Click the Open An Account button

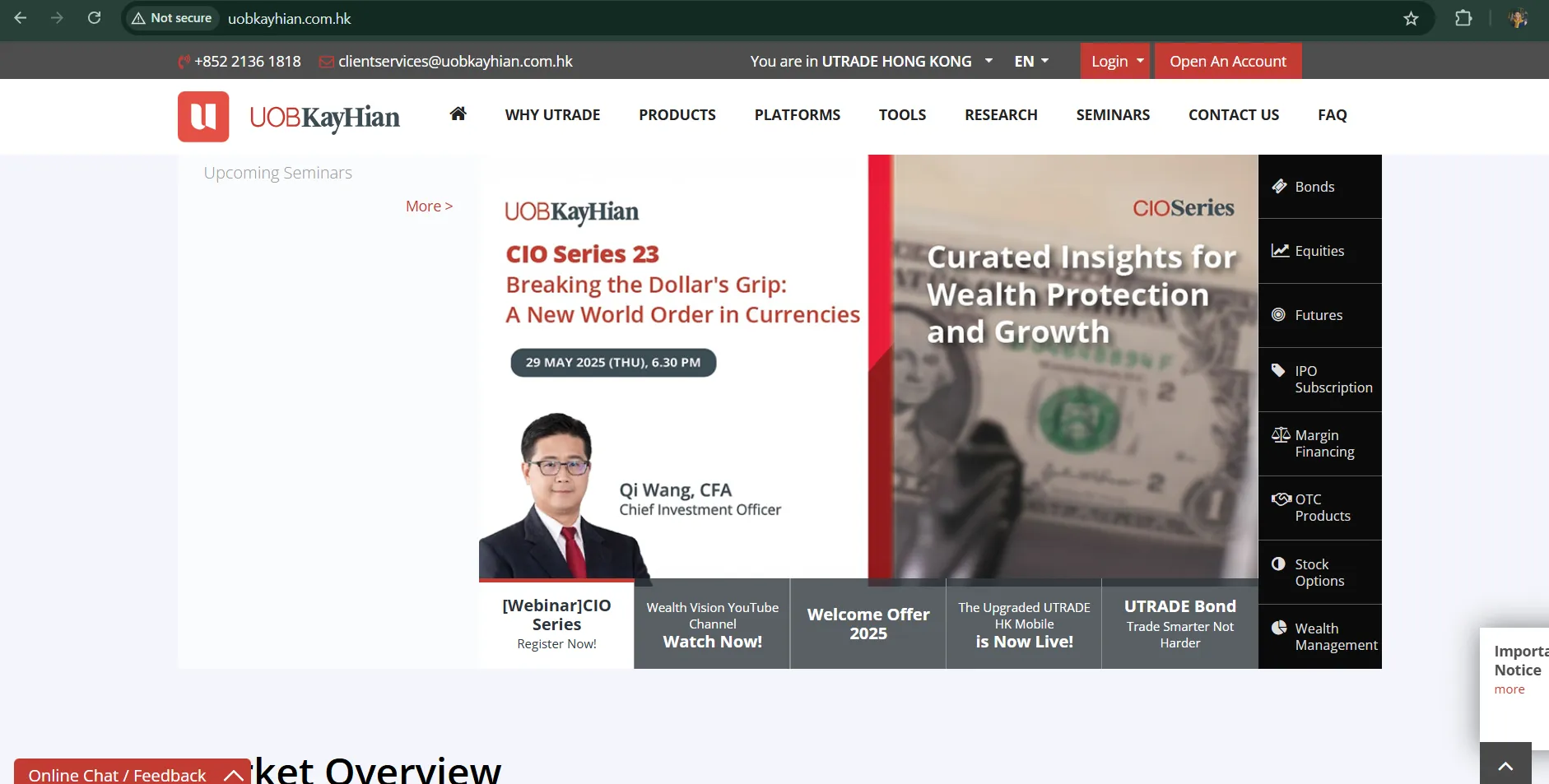click(1228, 61)
